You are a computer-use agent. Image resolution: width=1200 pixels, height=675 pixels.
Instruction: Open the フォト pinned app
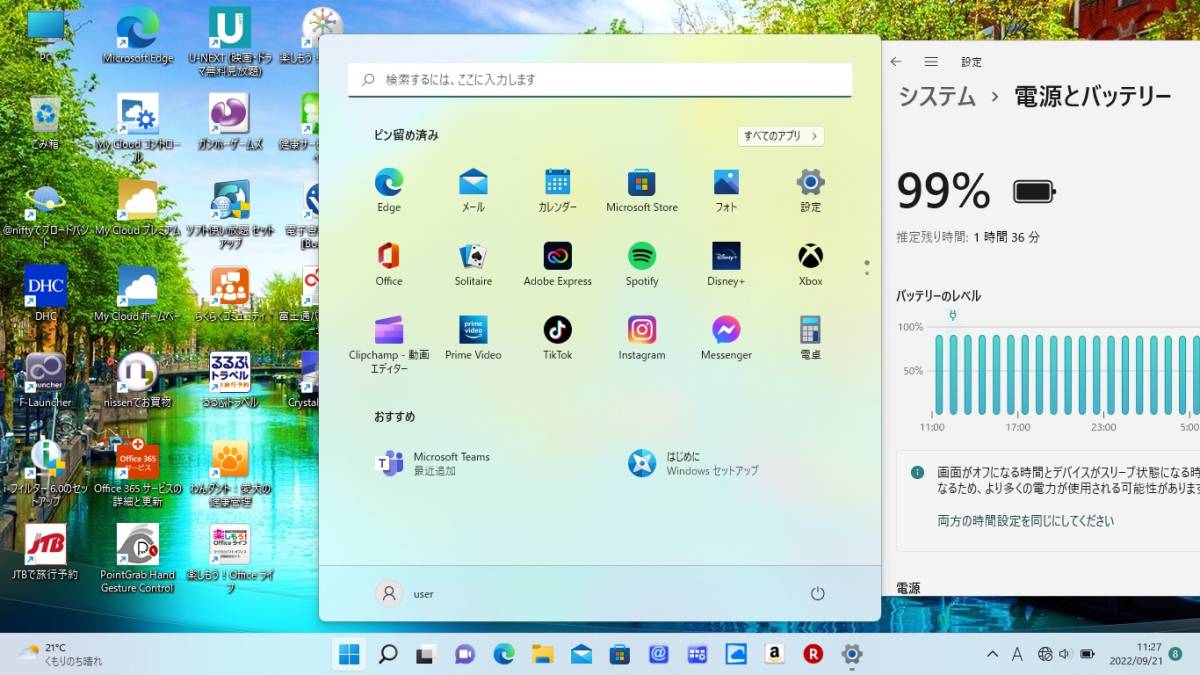(x=726, y=190)
